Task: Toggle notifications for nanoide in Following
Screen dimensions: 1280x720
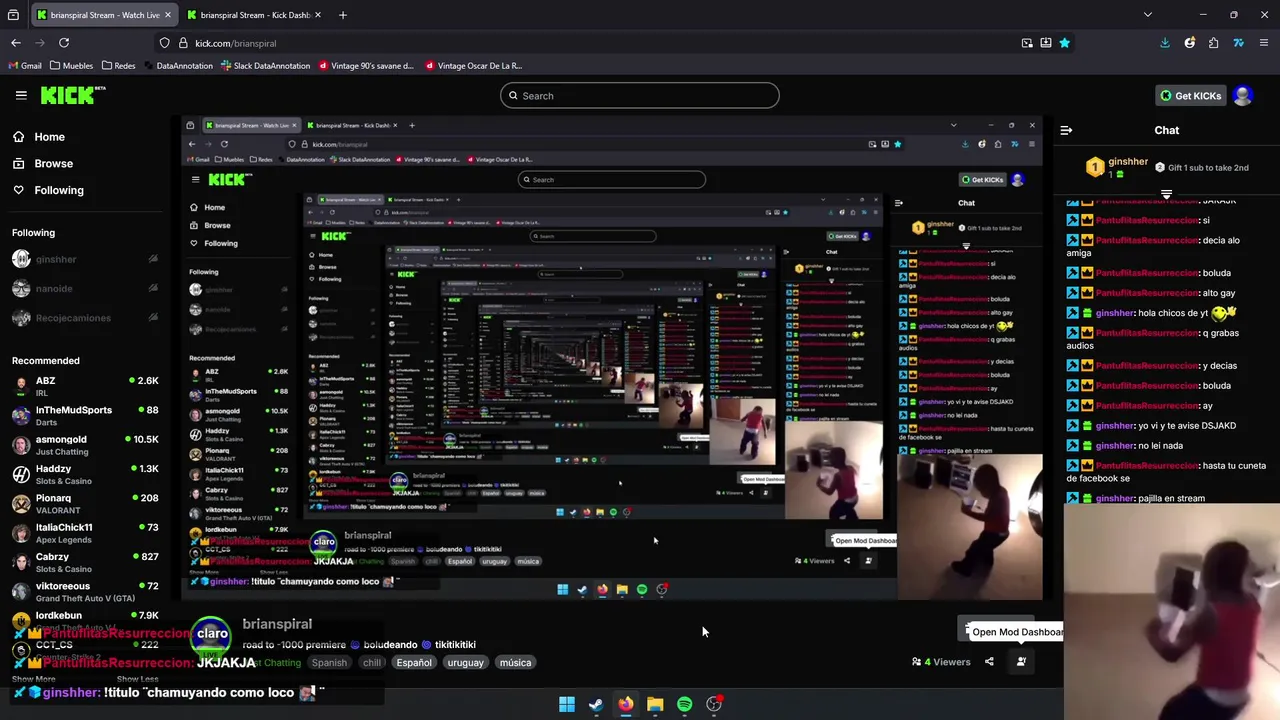Action: [x=153, y=288]
